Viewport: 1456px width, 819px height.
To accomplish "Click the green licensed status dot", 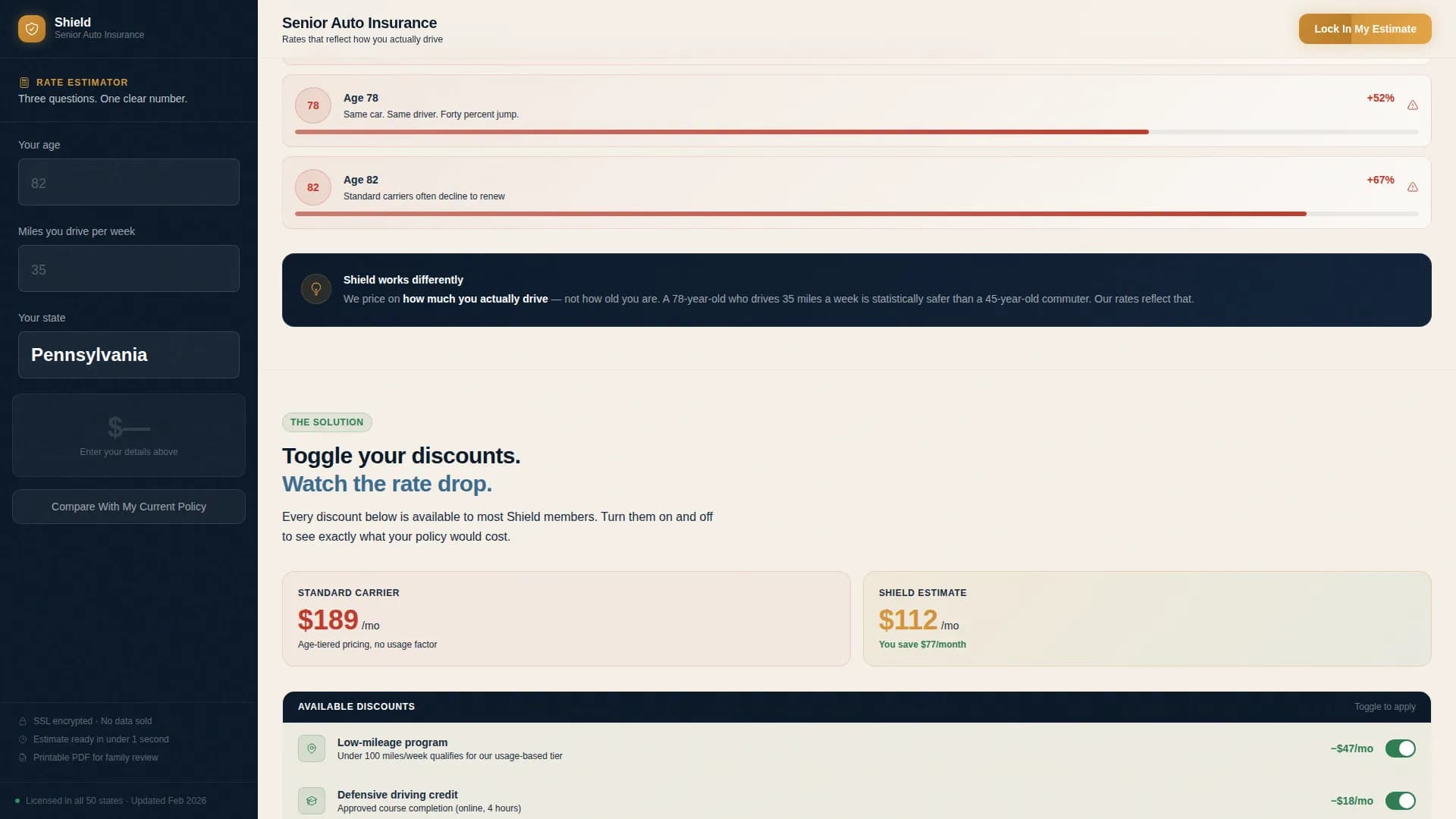I will click(17, 801).
